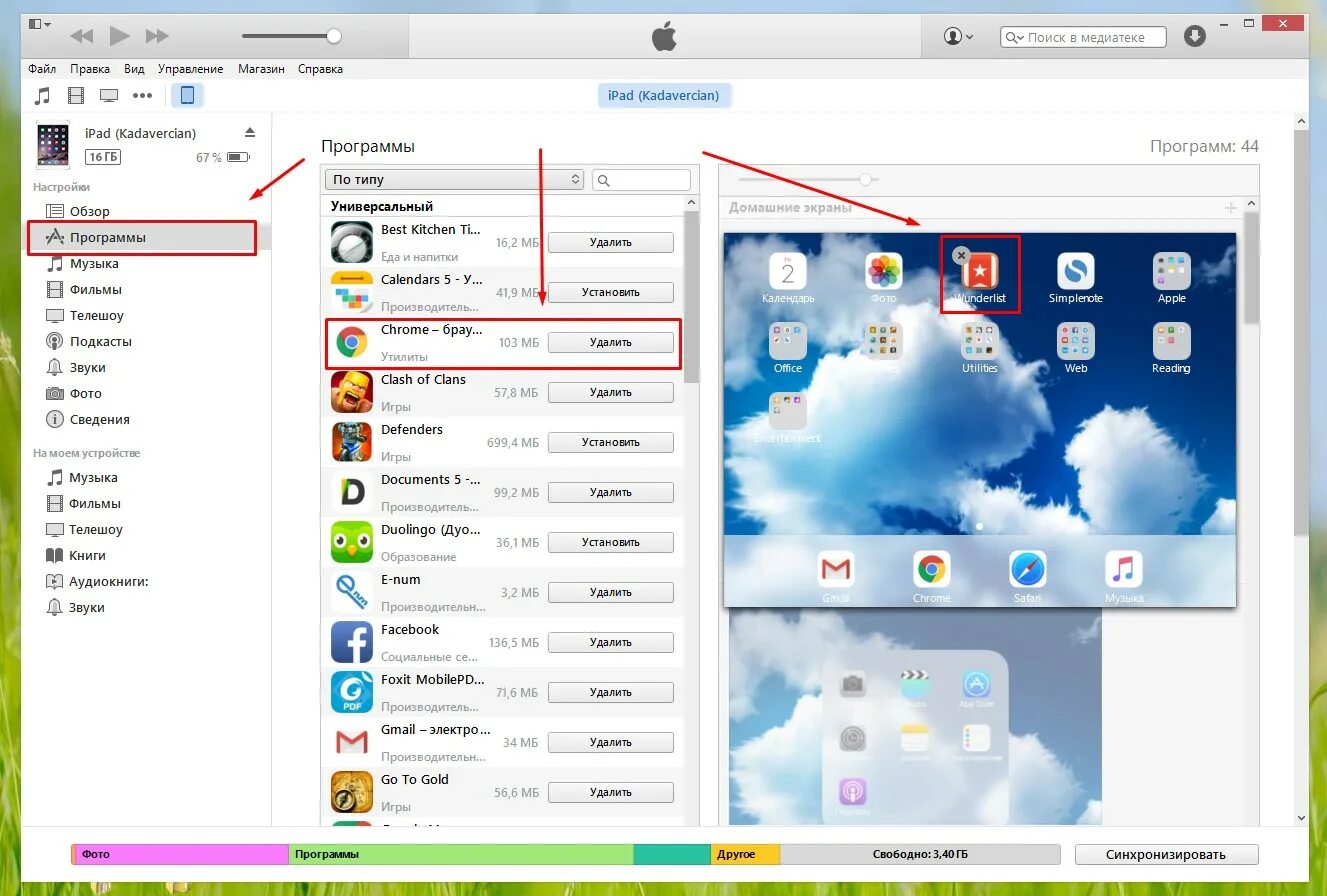The image size is (1327, 896).
Task: Select Wunderlist icon on home screen
Action: coord(980,271)
